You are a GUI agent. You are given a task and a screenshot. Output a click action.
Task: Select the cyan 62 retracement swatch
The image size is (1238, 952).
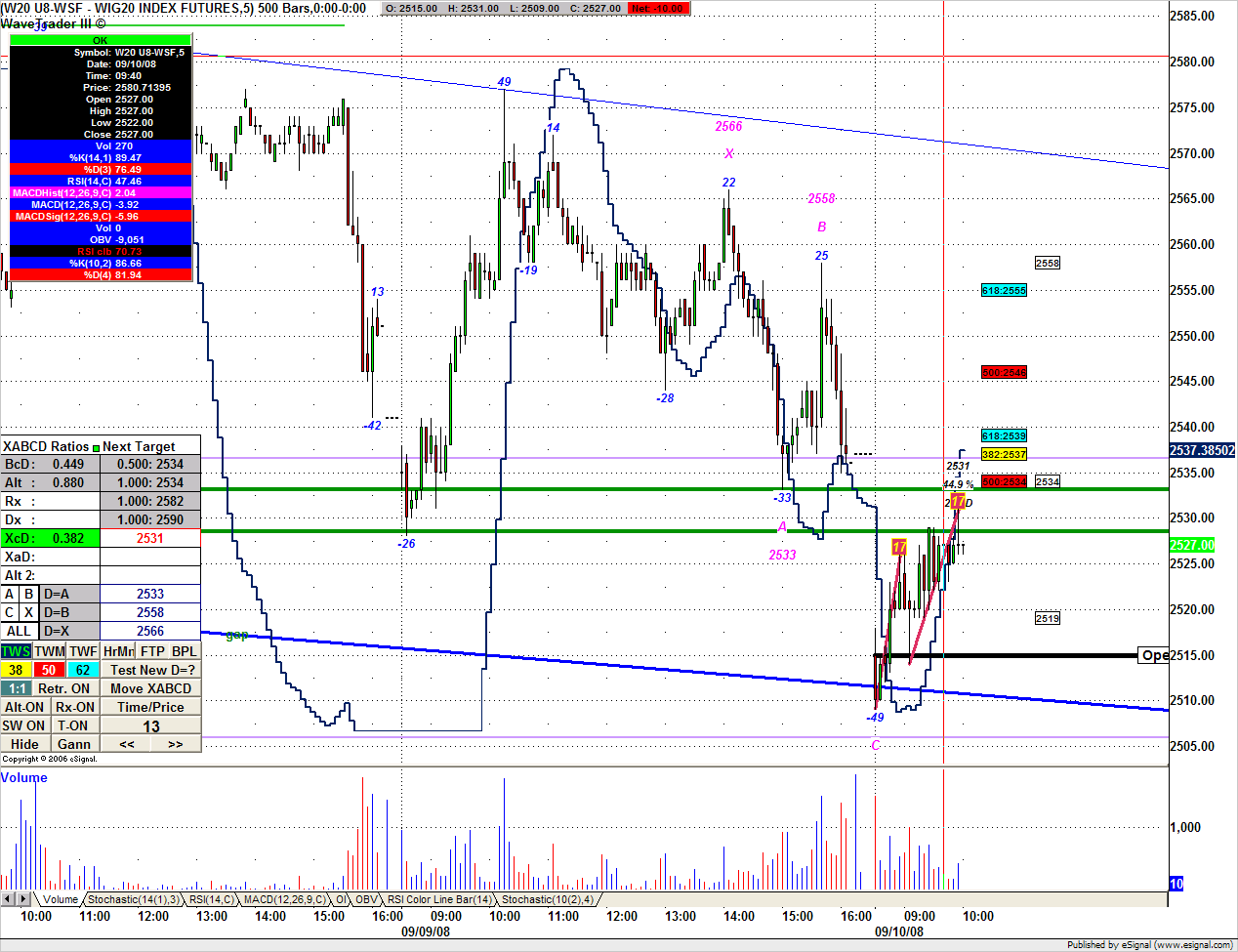[x=84, y=670]
